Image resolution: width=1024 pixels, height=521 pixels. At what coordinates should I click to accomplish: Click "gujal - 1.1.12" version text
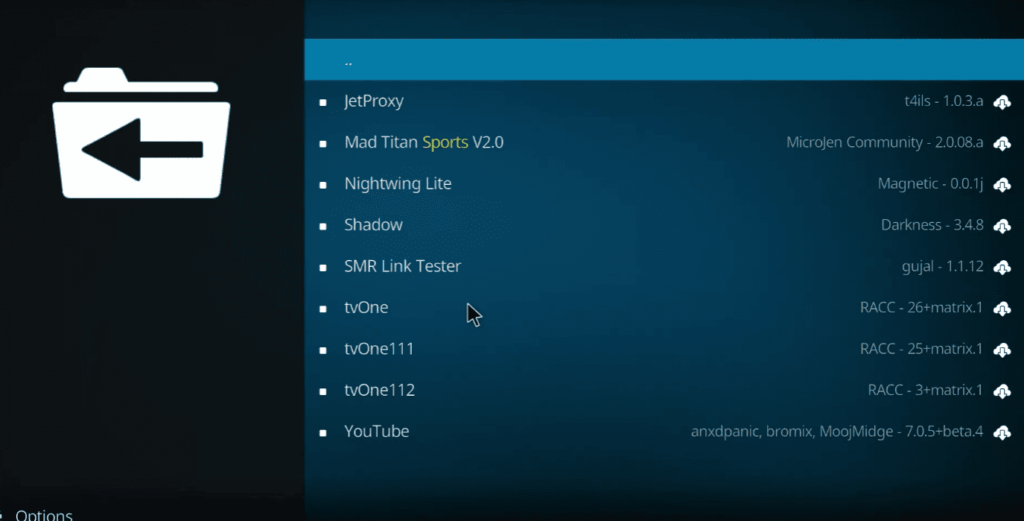click(942, 266)
